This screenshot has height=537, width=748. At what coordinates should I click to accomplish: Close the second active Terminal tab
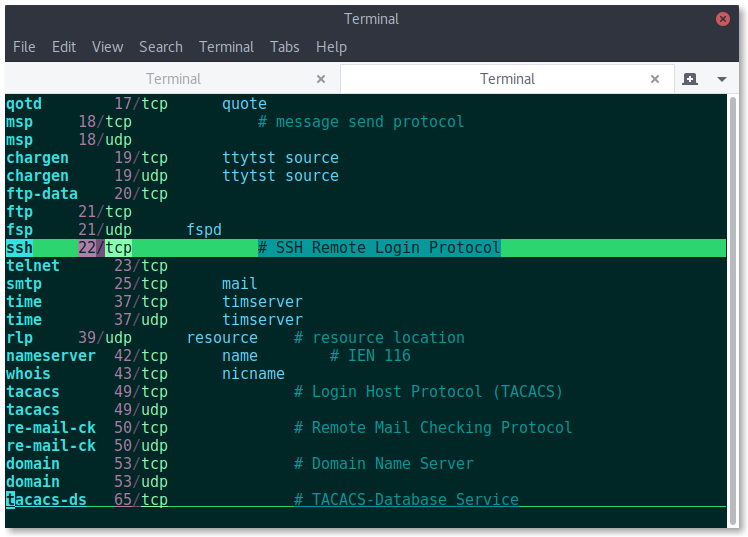coord(655,79)
